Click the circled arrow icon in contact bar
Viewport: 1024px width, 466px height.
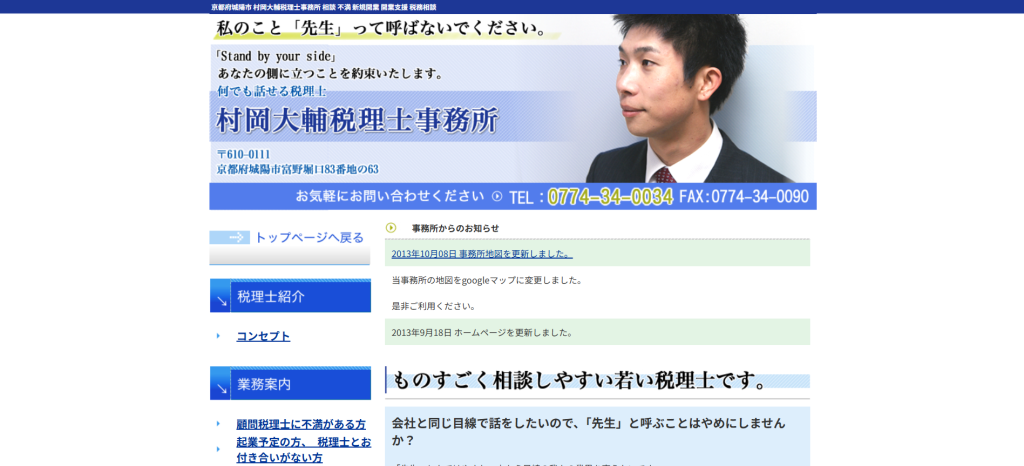(497, 197)
